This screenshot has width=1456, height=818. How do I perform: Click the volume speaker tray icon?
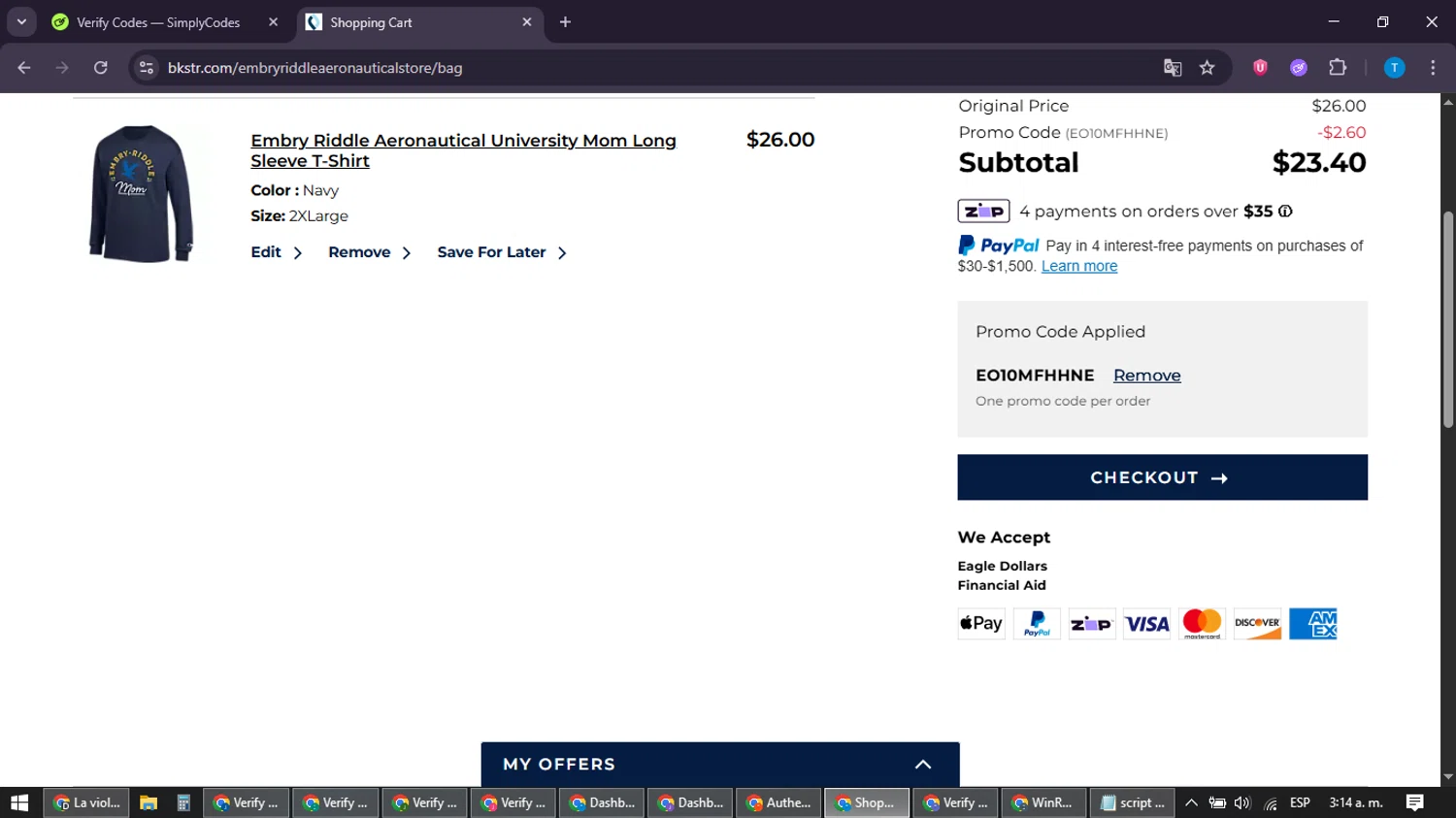1242,802
